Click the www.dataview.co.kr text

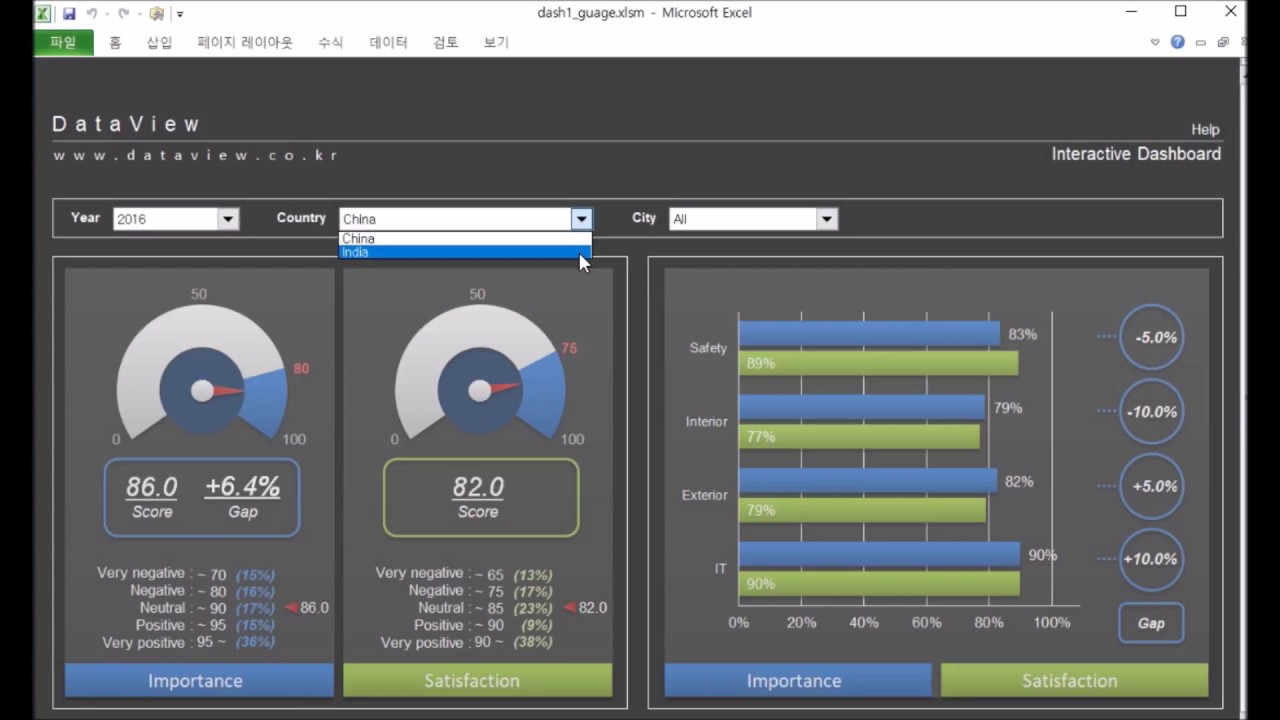coord(195,156)
